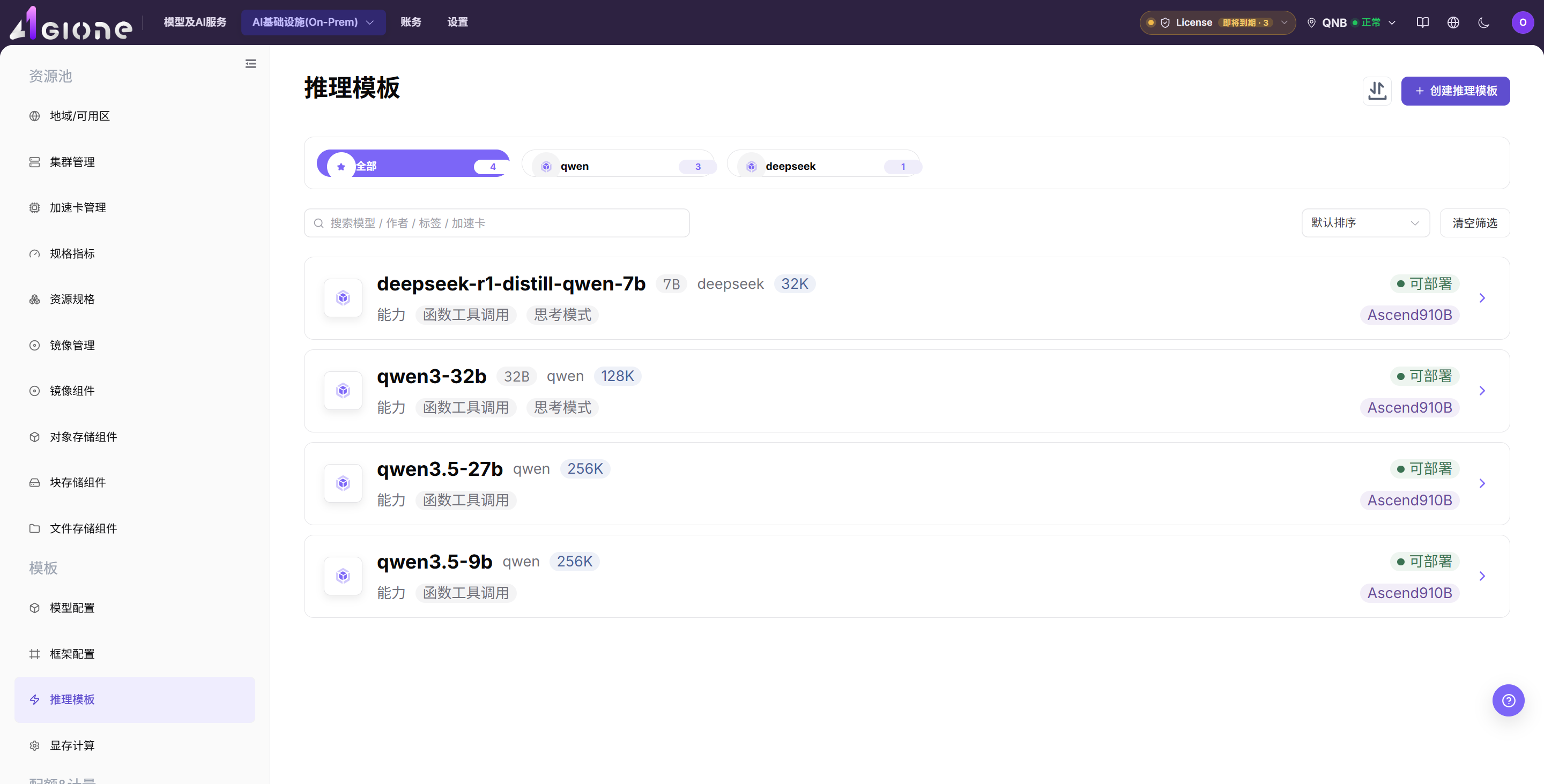Screen dimensions: 1544x784
Task: Open the documentation book icon
Action: pos(1422,22)
